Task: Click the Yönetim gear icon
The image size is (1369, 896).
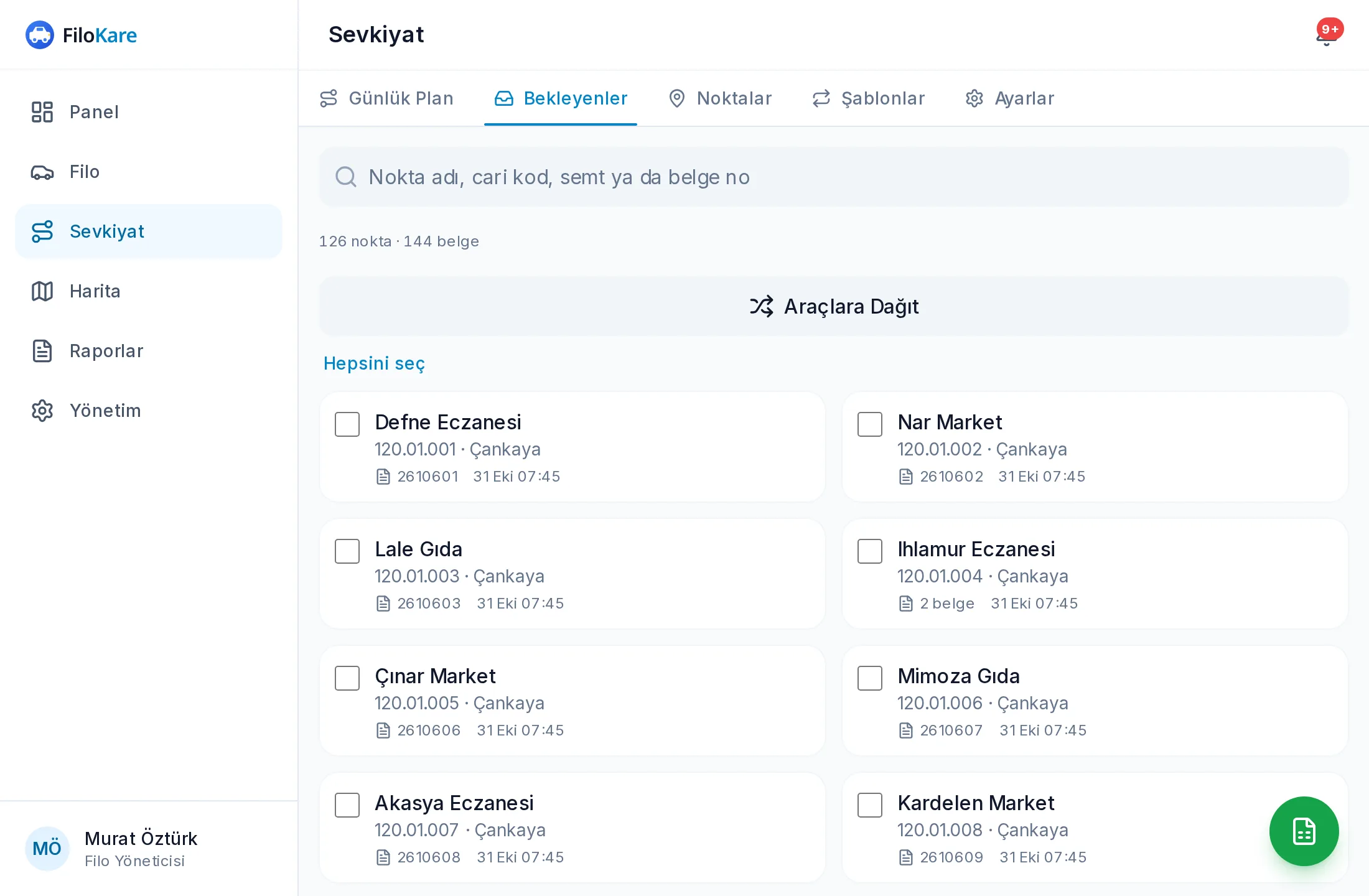Action: 42,411
